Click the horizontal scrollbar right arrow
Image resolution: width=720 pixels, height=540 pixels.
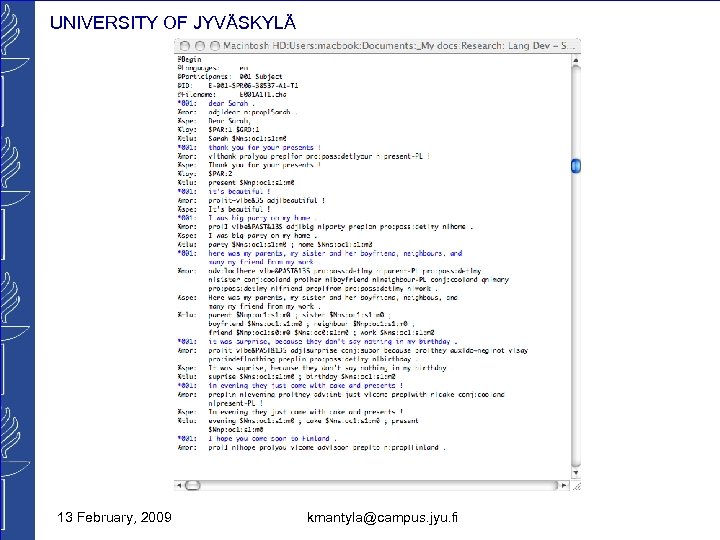[x=564, y=485]
